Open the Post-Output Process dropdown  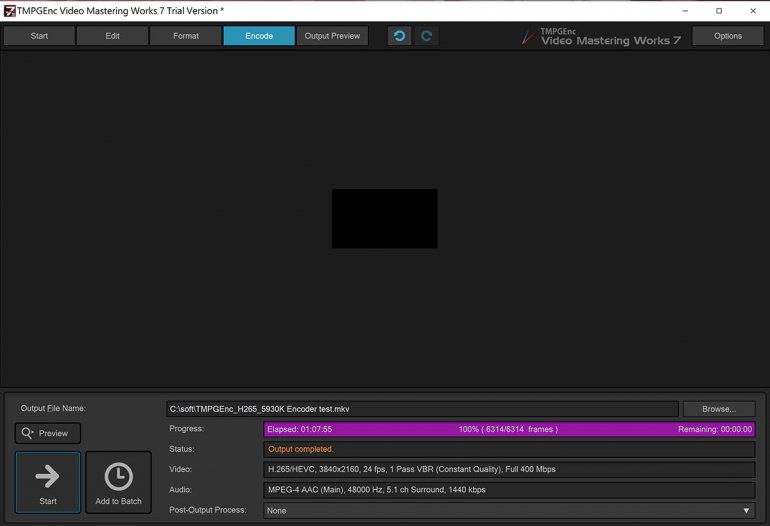tap(509, 510)
